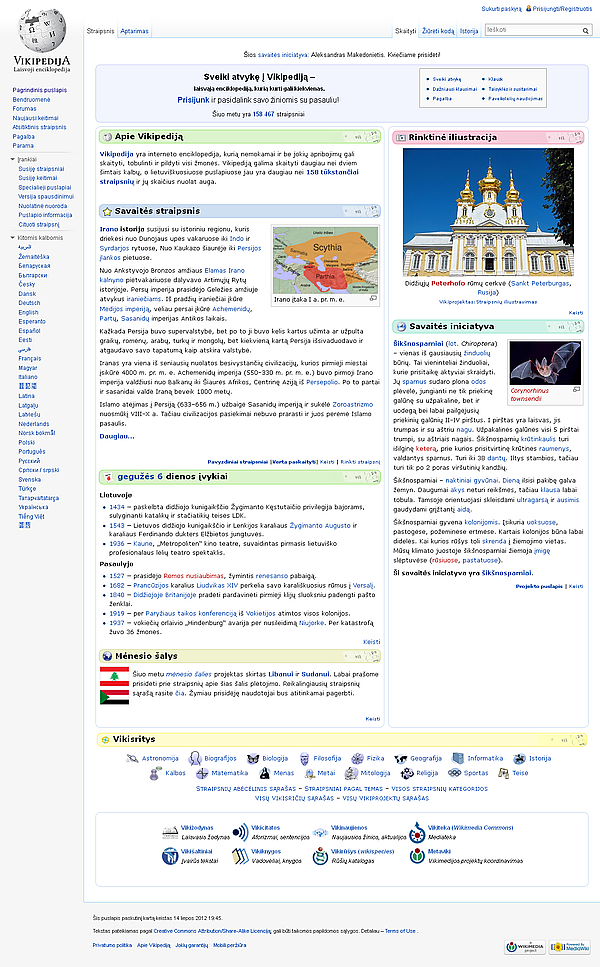Switch to the Aptarimas tab
Viewport: 600px width, 967px height.
[x=134, y=31]
